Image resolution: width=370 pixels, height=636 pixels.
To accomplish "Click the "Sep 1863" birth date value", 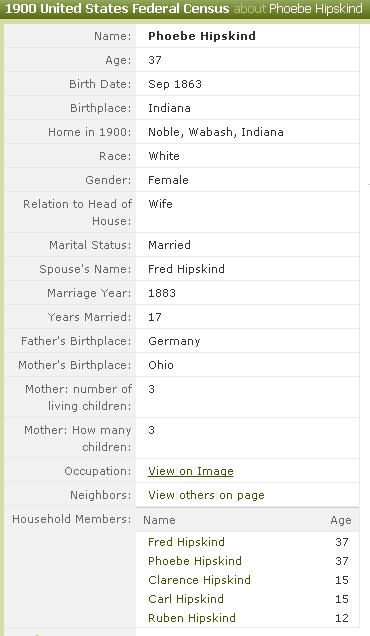I will (x=175, y=84).
